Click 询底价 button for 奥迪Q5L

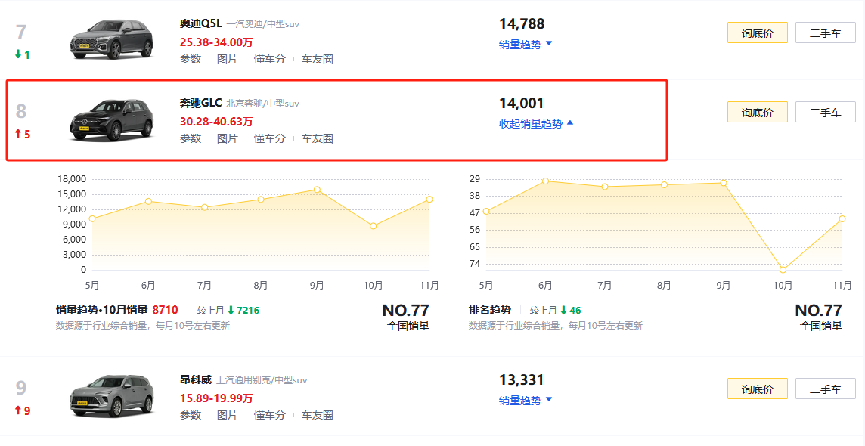click(x=757, y=33)
